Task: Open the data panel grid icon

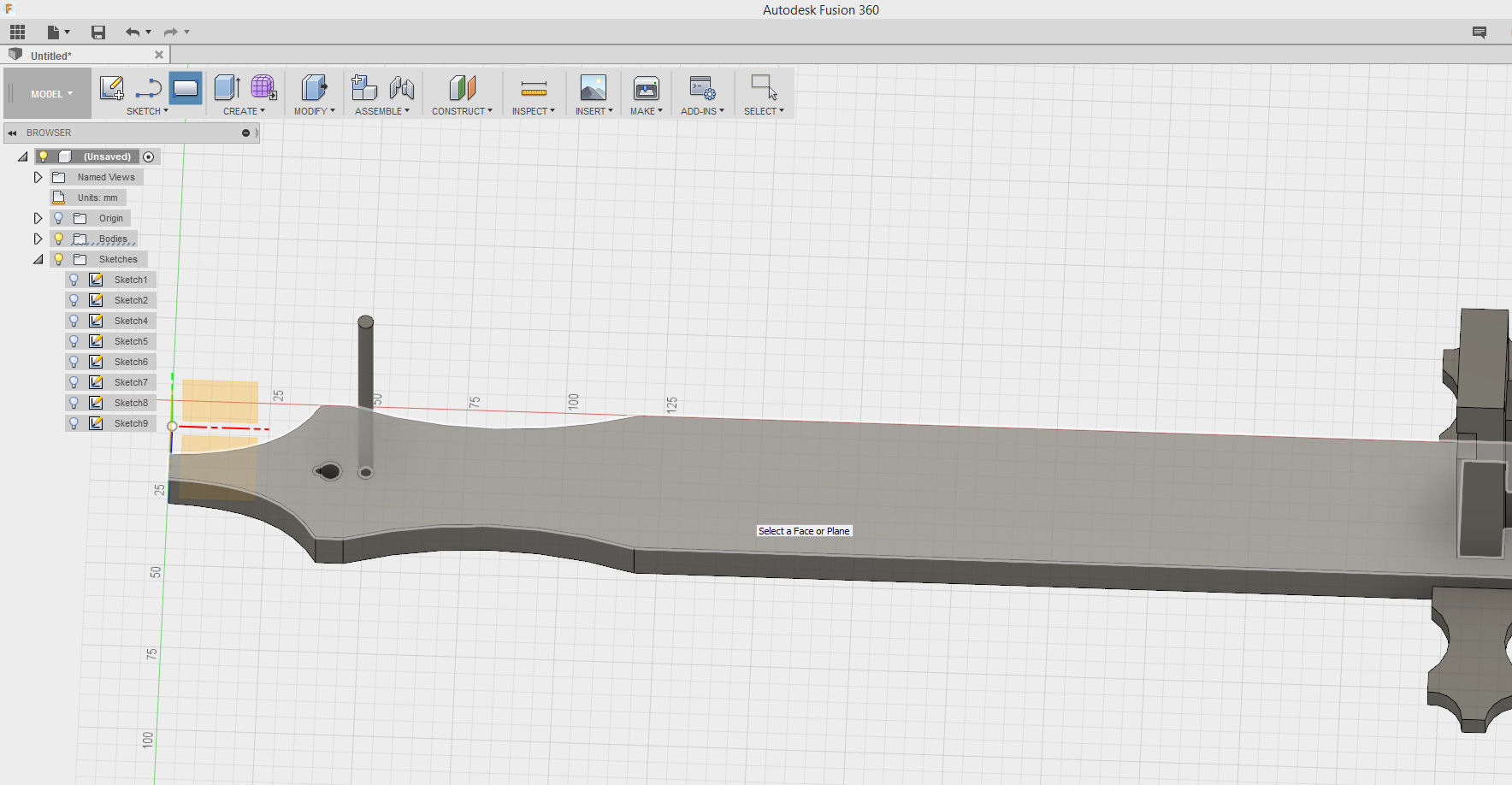Action: 18,32
